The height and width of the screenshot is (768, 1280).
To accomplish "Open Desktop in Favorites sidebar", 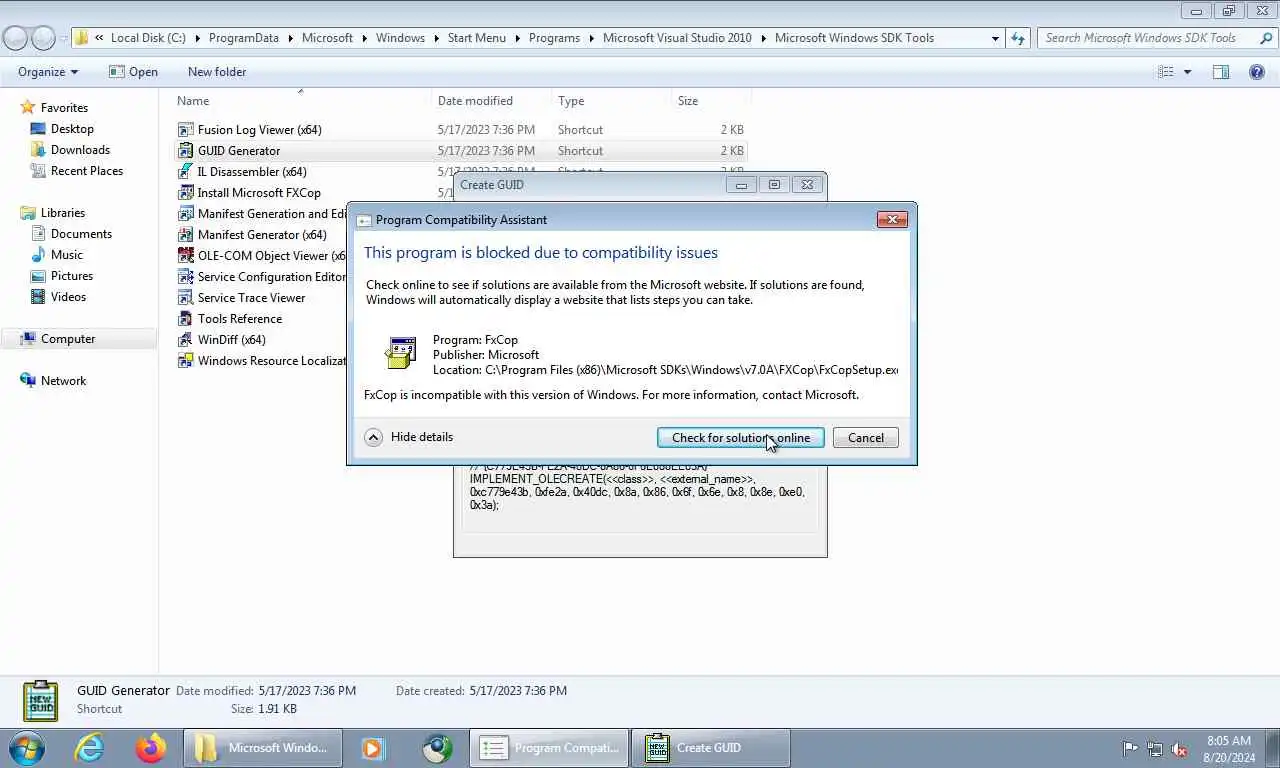I will click(72, 129).
